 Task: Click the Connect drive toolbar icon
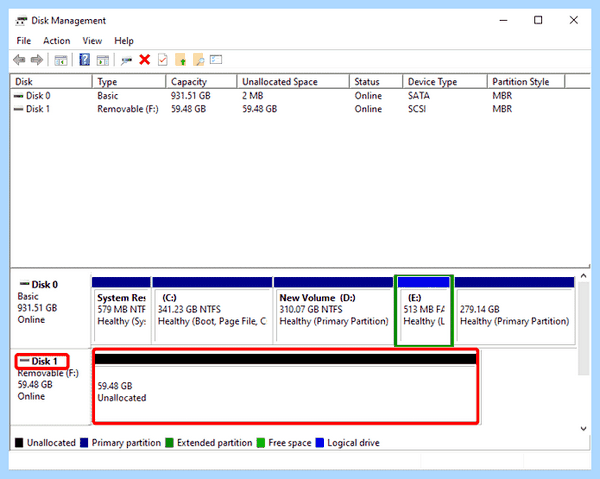[126, 60]
